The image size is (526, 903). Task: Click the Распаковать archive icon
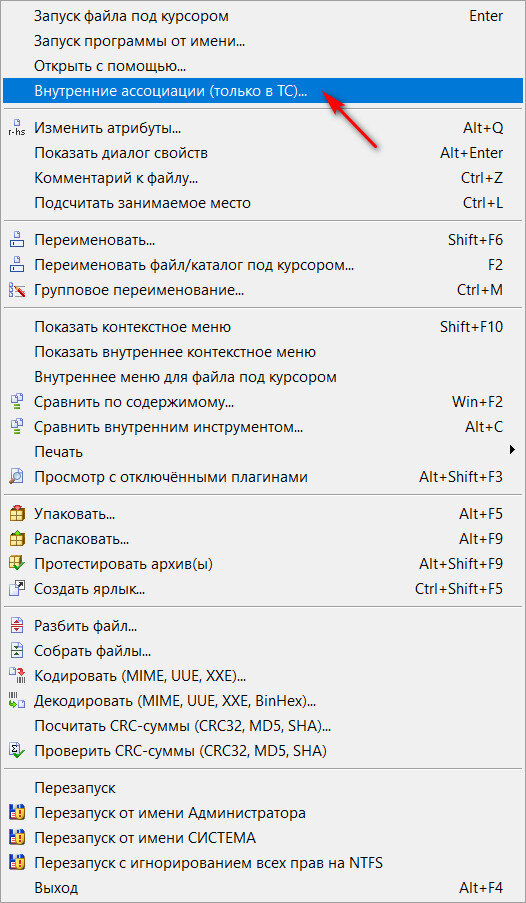(x=16, y=538)
